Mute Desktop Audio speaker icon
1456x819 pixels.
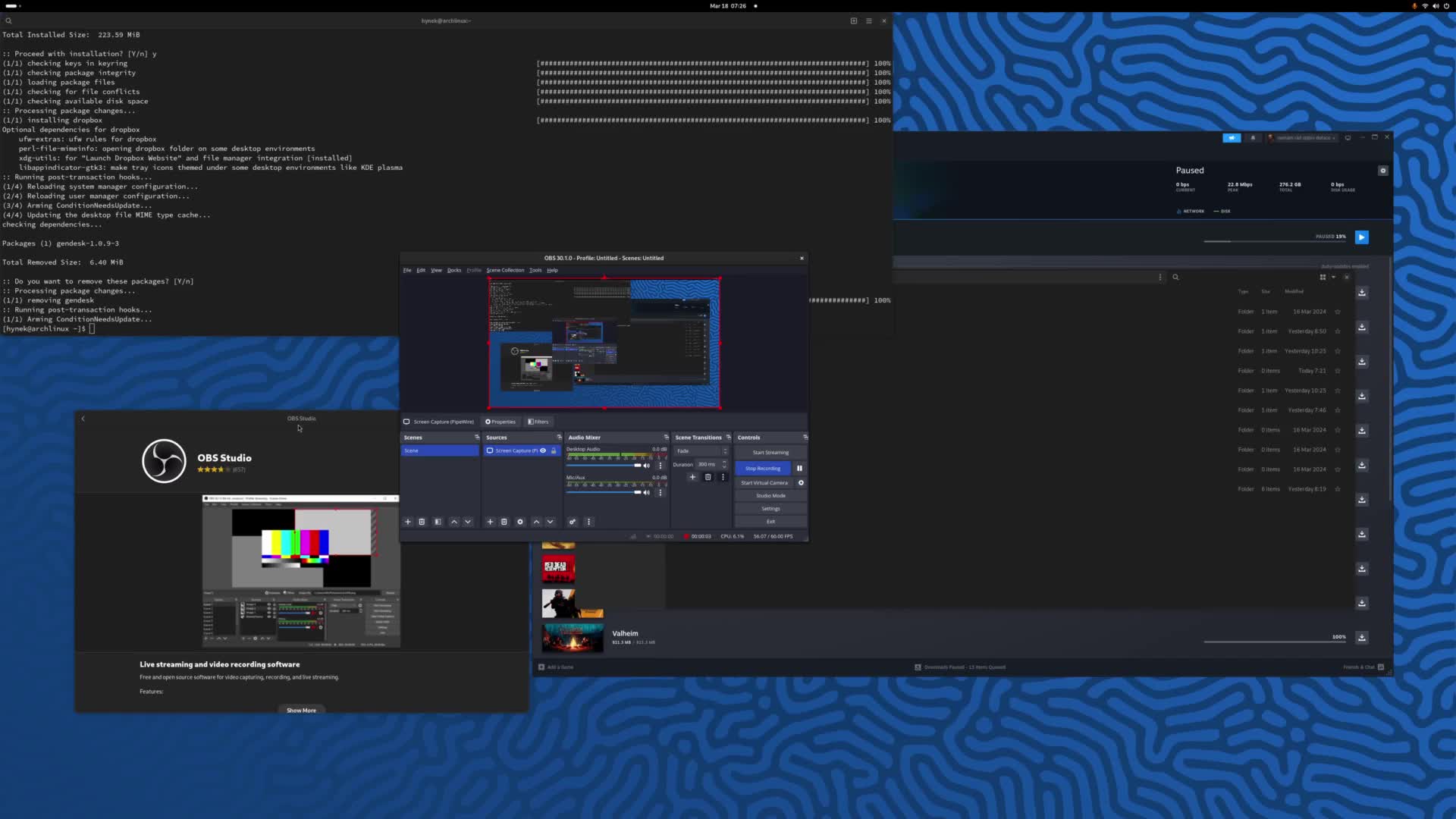pos(647,466)
